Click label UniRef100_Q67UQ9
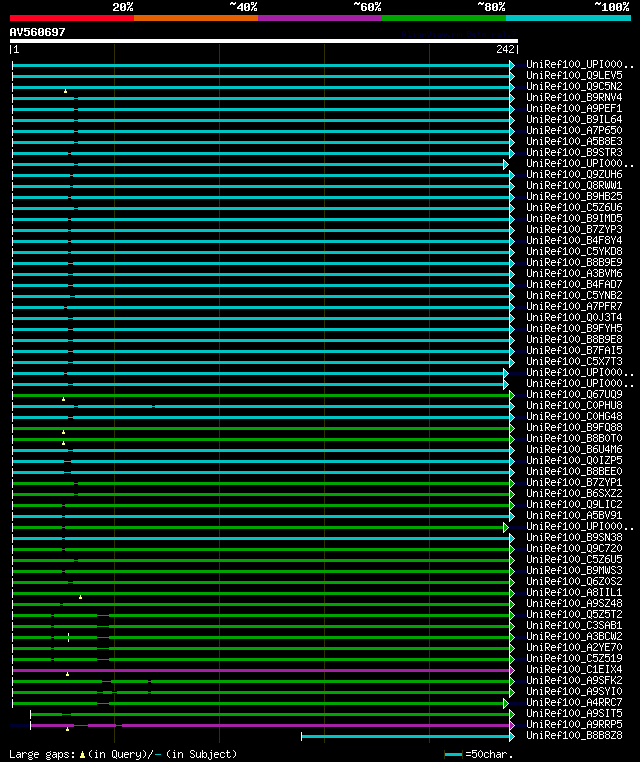This screenshot has width=640, height=762. coord(574,395)
